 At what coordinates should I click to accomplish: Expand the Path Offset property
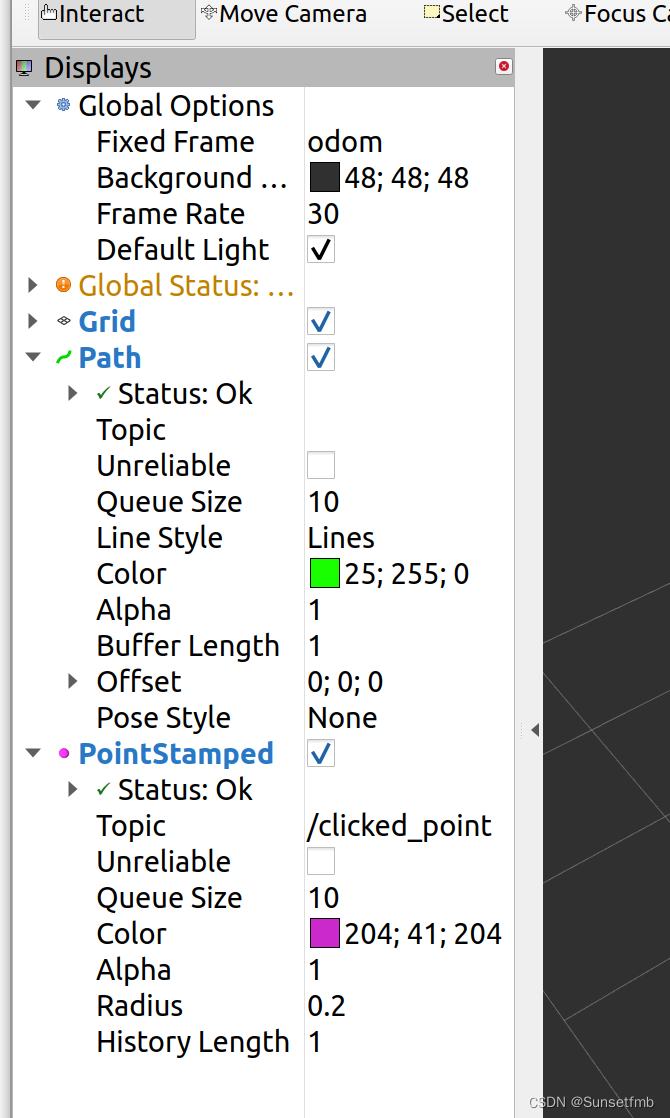[73, 681]
